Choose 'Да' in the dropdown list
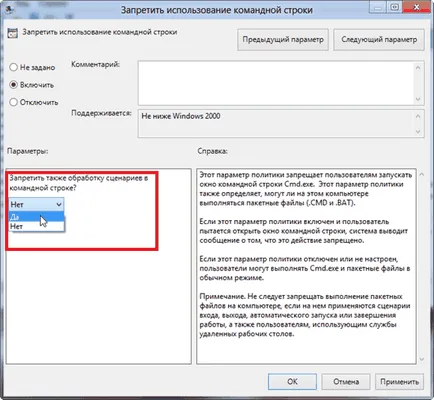The height and width of the screenshot is (400, 434). [x=36, y=217]
